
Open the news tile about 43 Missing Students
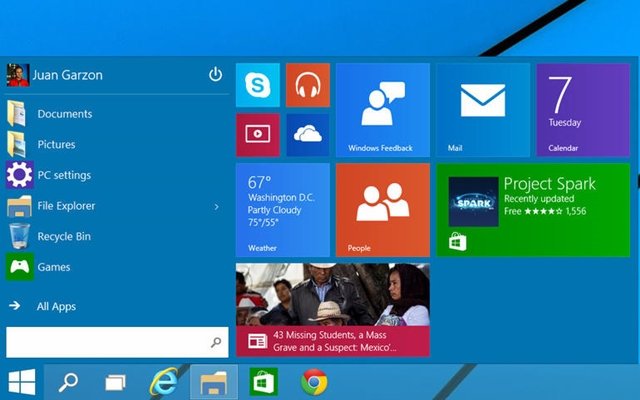pos(333,310)
